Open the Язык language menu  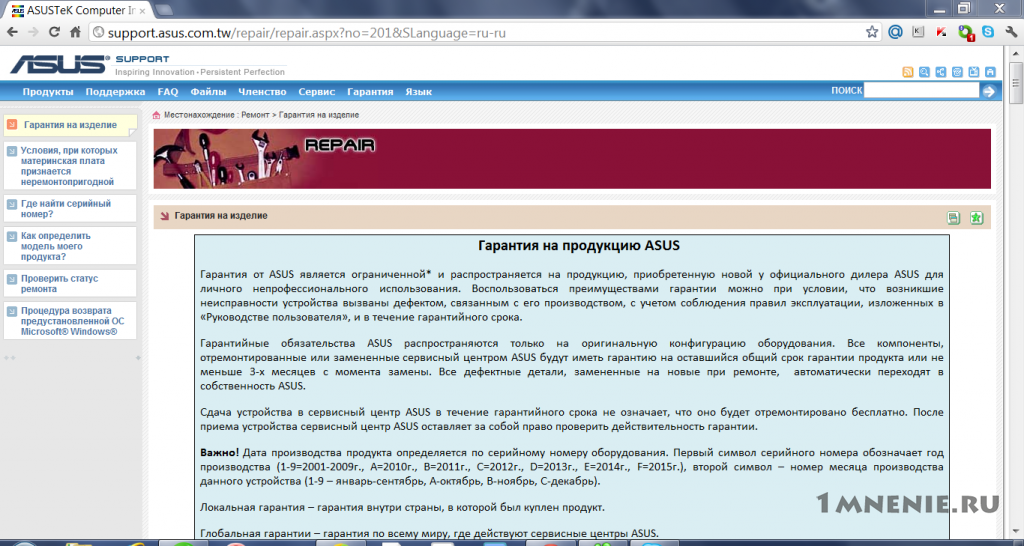[x=418, y=92]
